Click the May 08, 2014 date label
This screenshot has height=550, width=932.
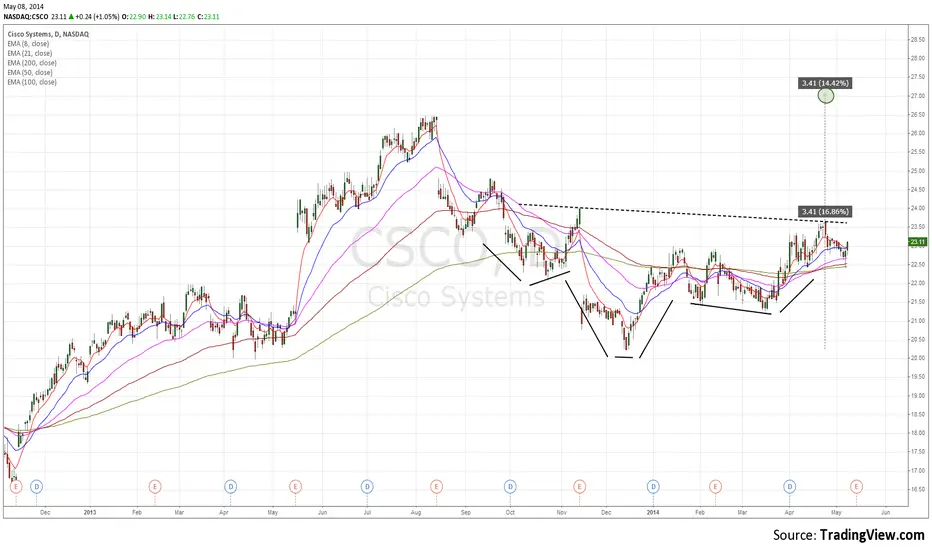(23, 7)
